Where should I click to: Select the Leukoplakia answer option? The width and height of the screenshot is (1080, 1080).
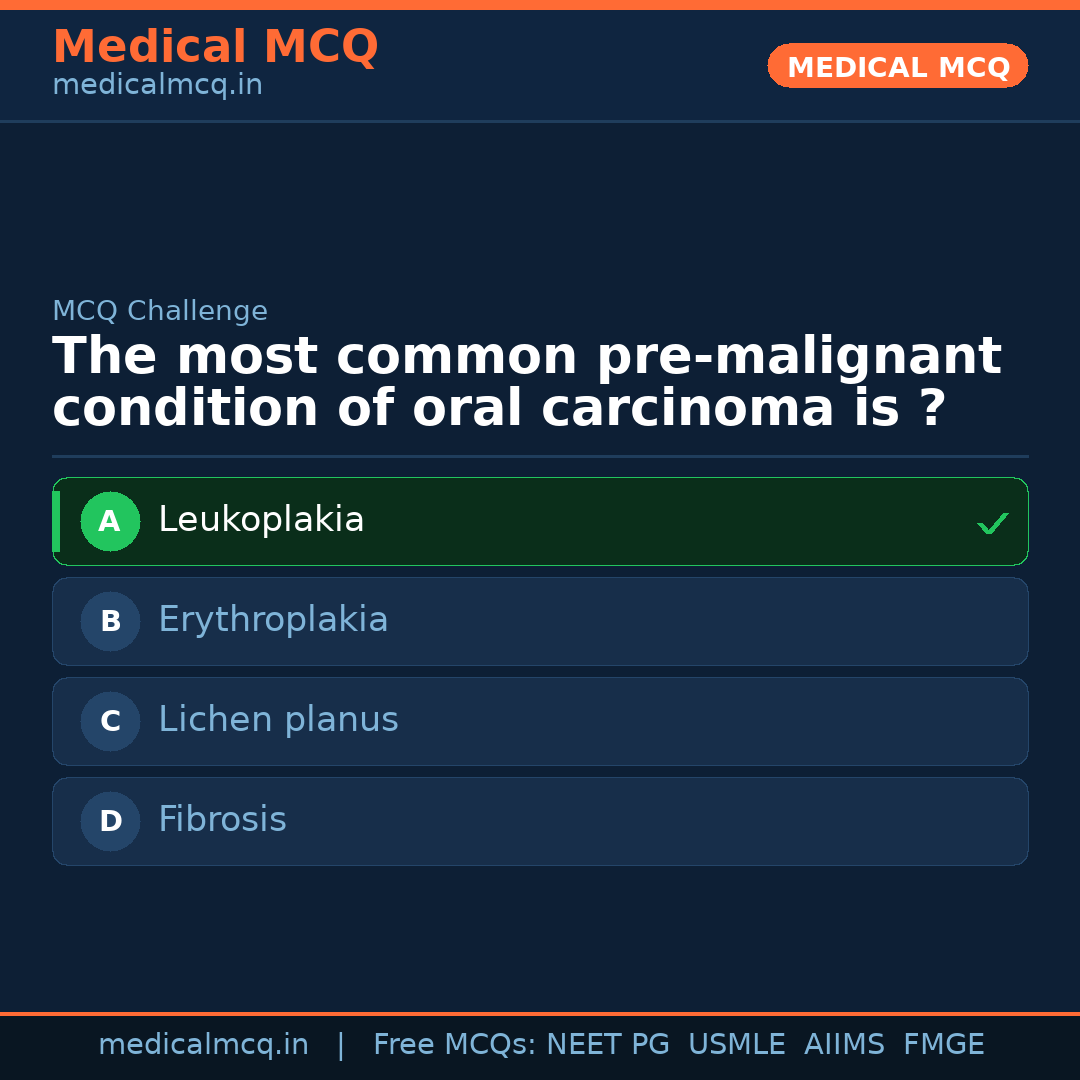point(540,521)
